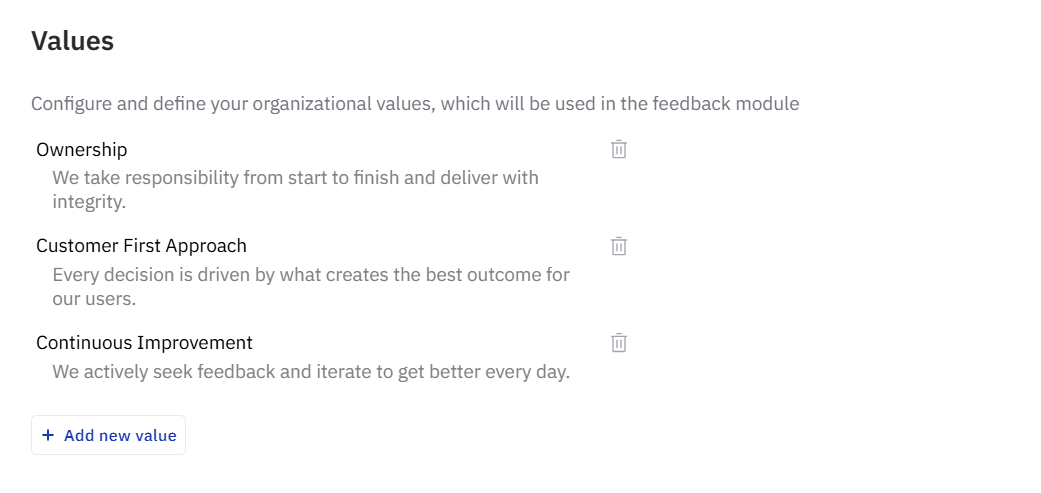The image size is (1041, 493).
Task: Select the 'We actively seek feedback' description
Action: pos(310,373)
